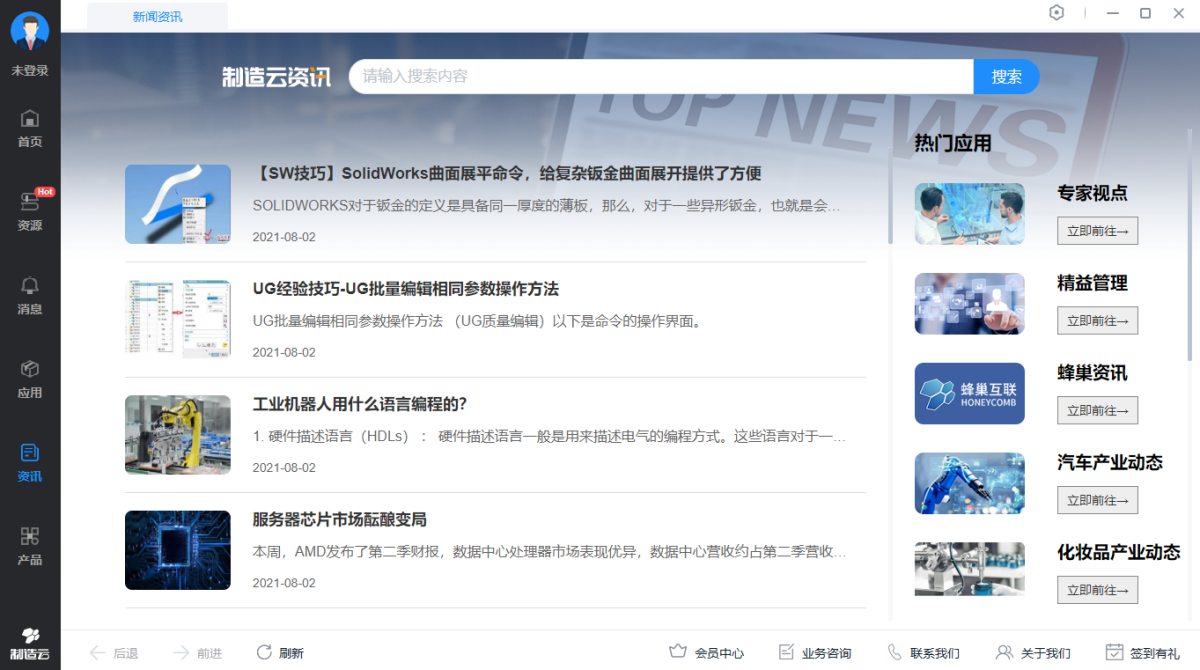Switch to the 新闻资讯 tab
The width and height of the screenshot is (1200, 670).
point(157,16)
